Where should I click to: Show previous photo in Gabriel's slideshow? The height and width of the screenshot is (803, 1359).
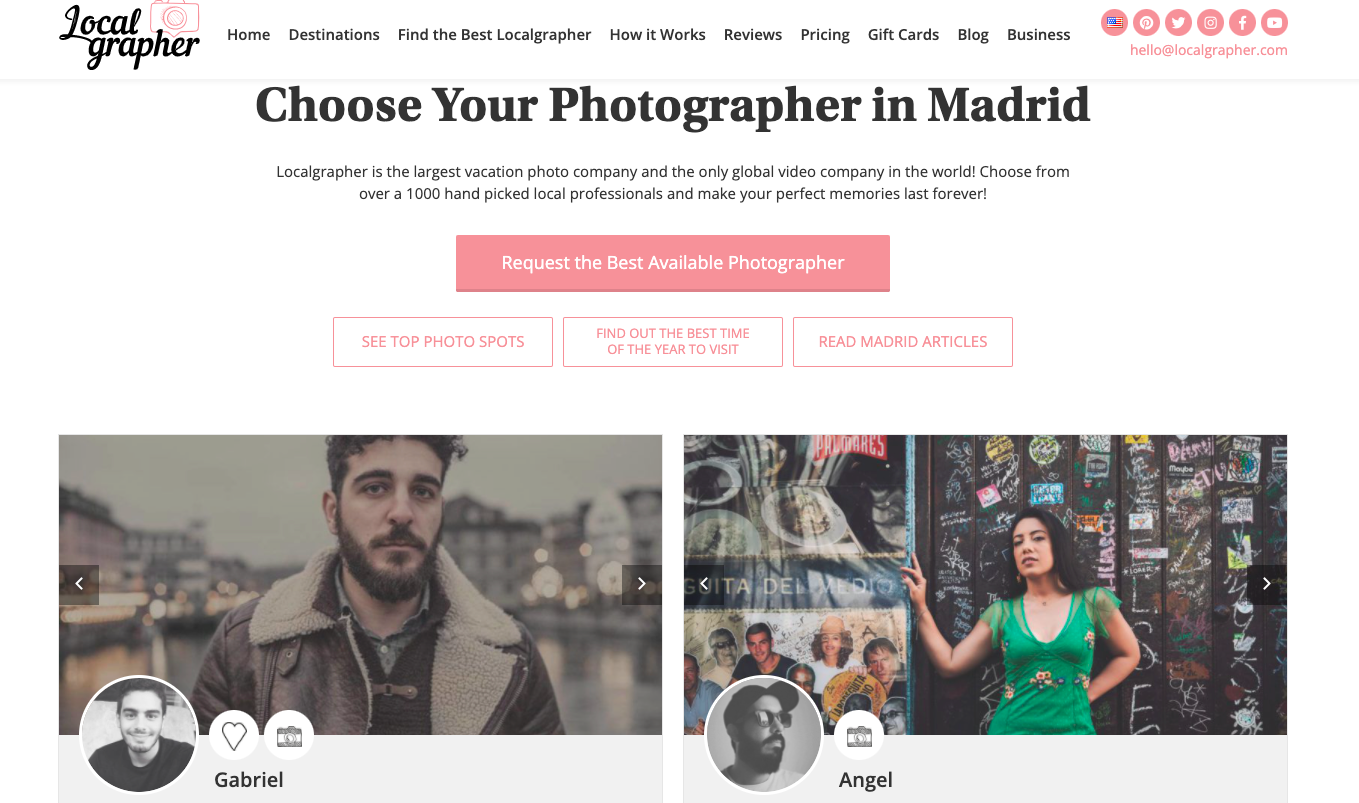pyautogui.click(x=79, y=585)
